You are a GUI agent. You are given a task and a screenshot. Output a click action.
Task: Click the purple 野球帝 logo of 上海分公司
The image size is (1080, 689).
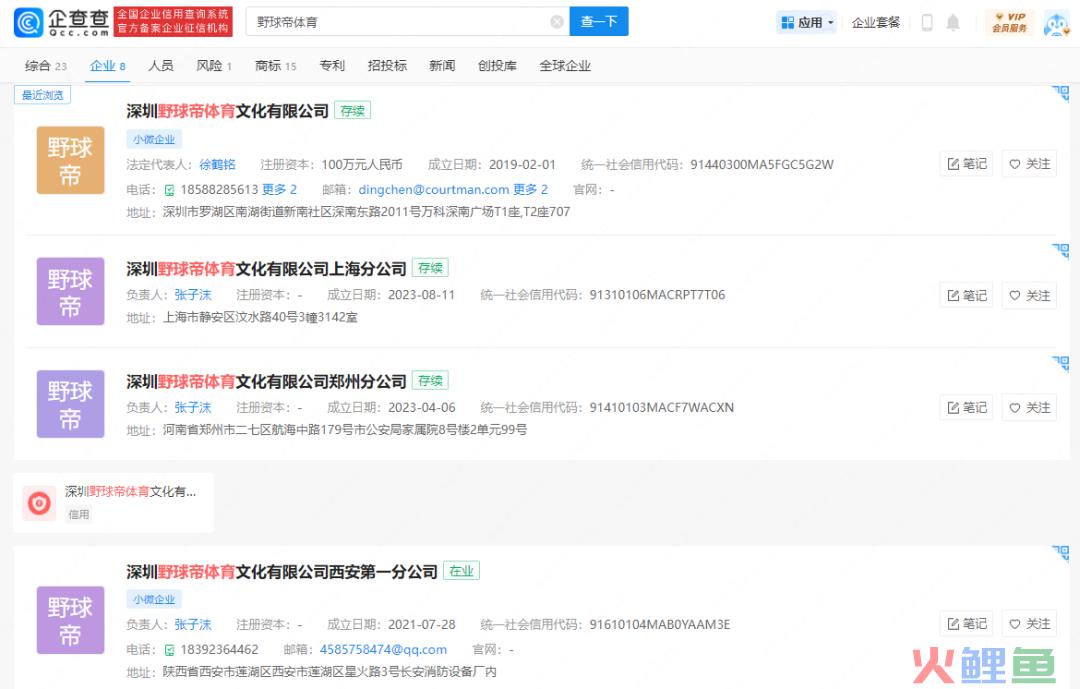[70, 291]
